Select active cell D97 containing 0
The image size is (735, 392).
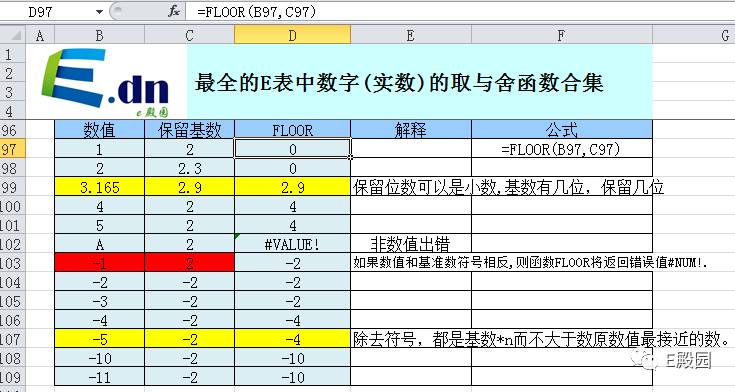coord(292,149)
